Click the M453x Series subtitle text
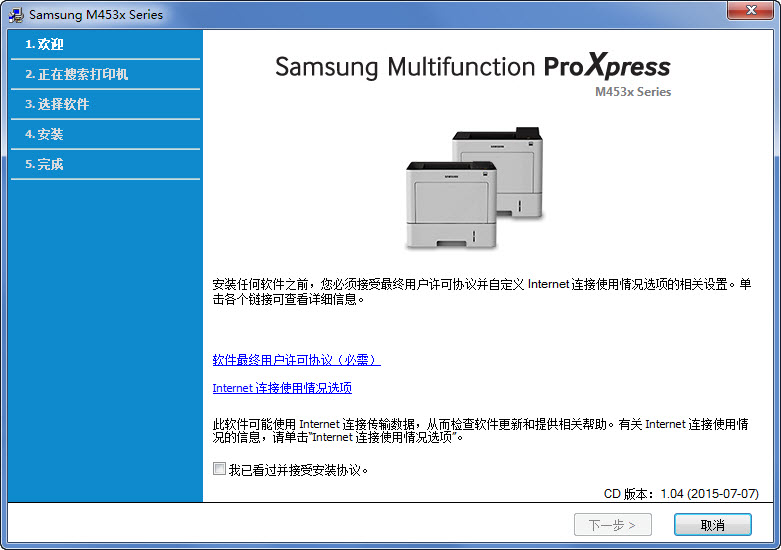Screen dimensions: 781x550 (633, 92)
